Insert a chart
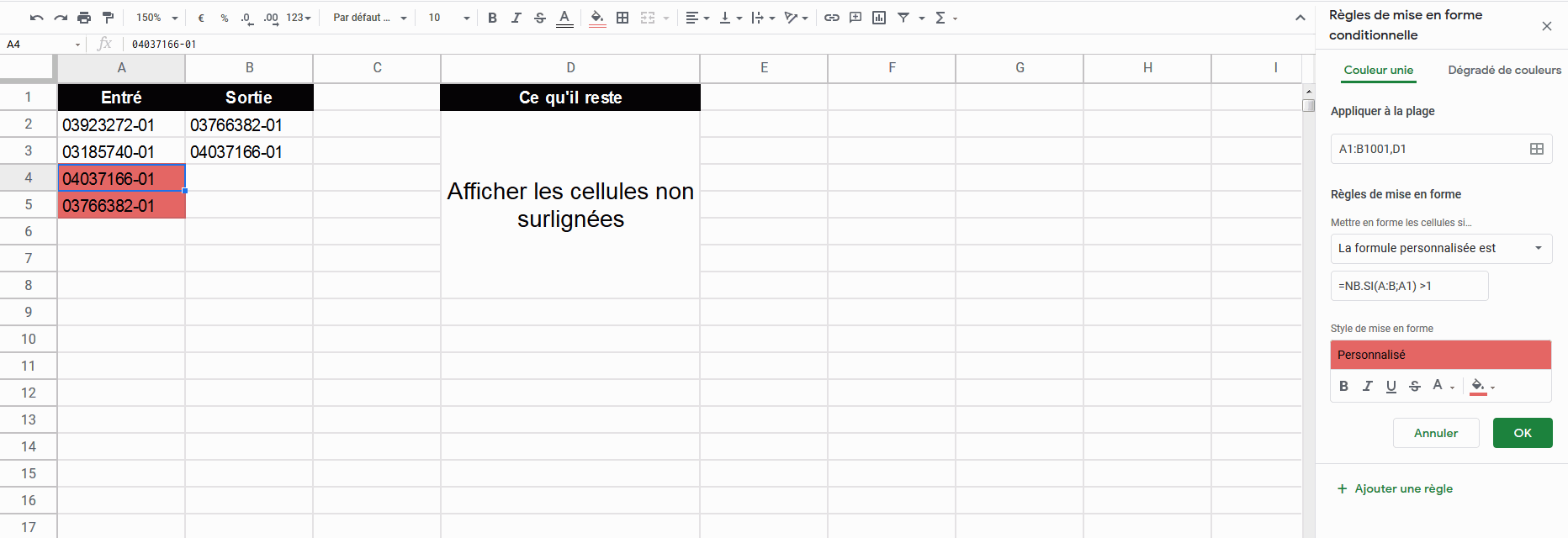Screen dimensions: 1568x538 tap(879, 18)
